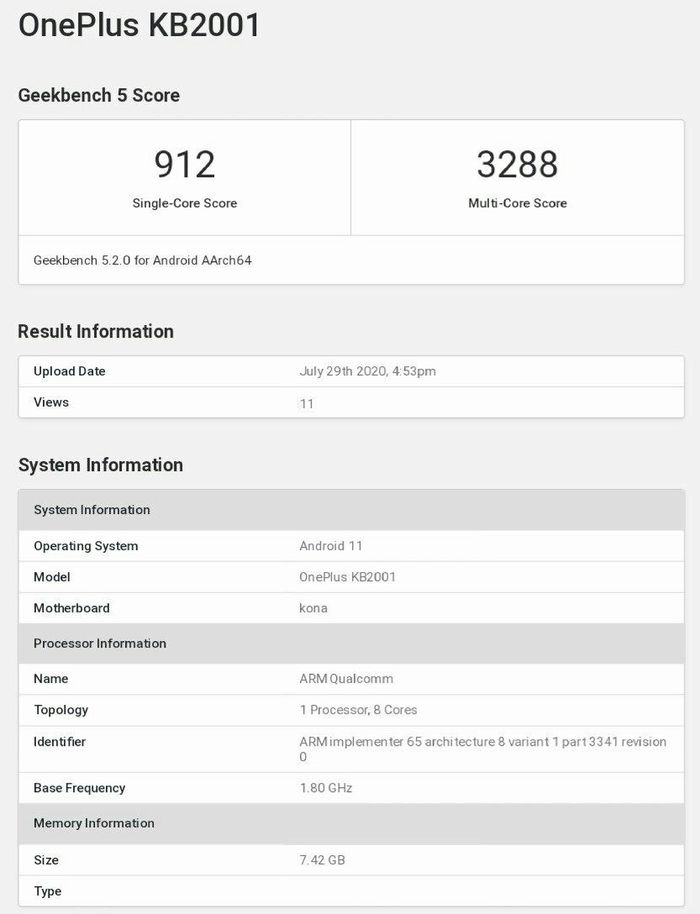Click the ARM Qualcomm processor name
The height and width of the screenshot is (914, 700).
pos(346,679)
